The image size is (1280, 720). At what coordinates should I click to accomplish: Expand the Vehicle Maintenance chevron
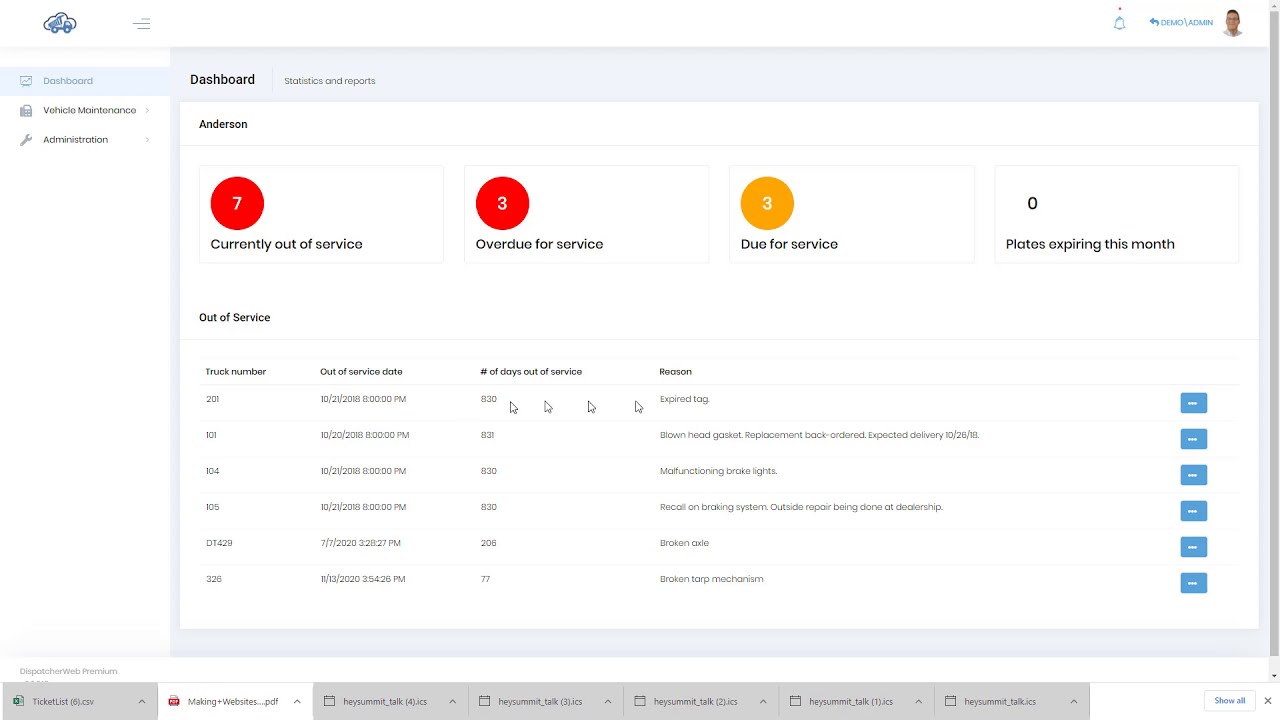point(147,110)
